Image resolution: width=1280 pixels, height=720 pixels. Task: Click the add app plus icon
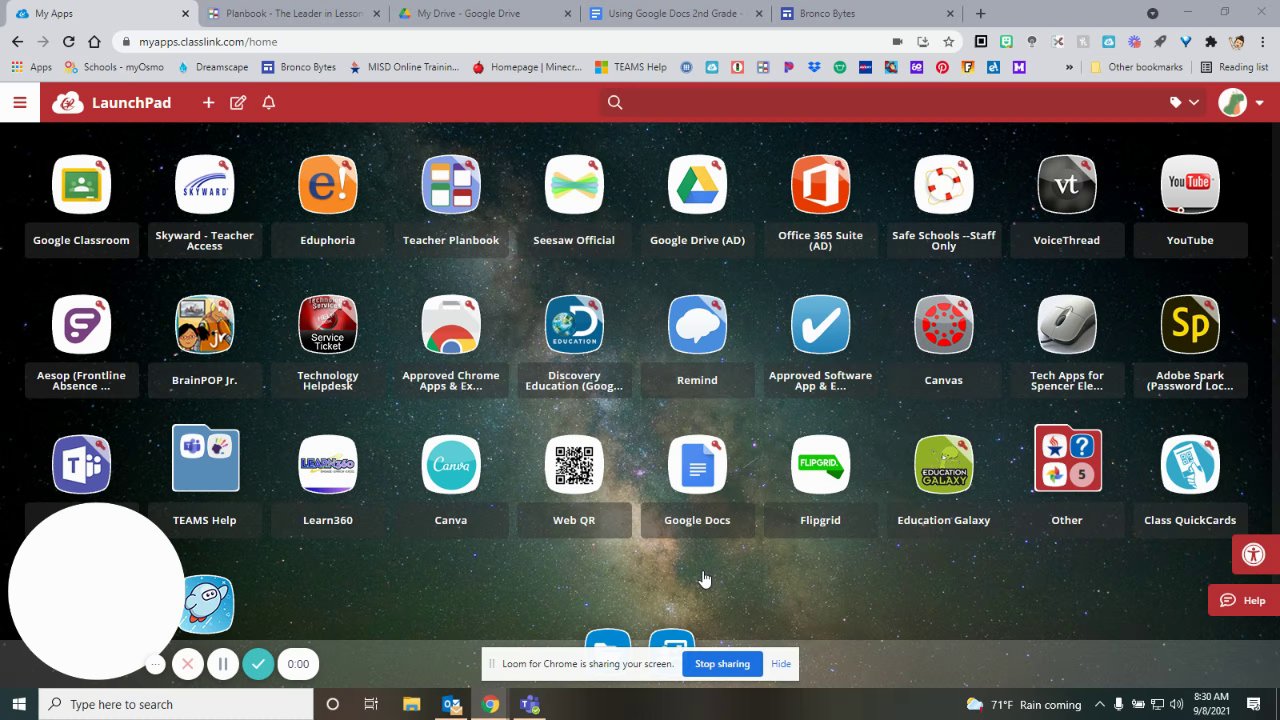click(x=208, y=102)
